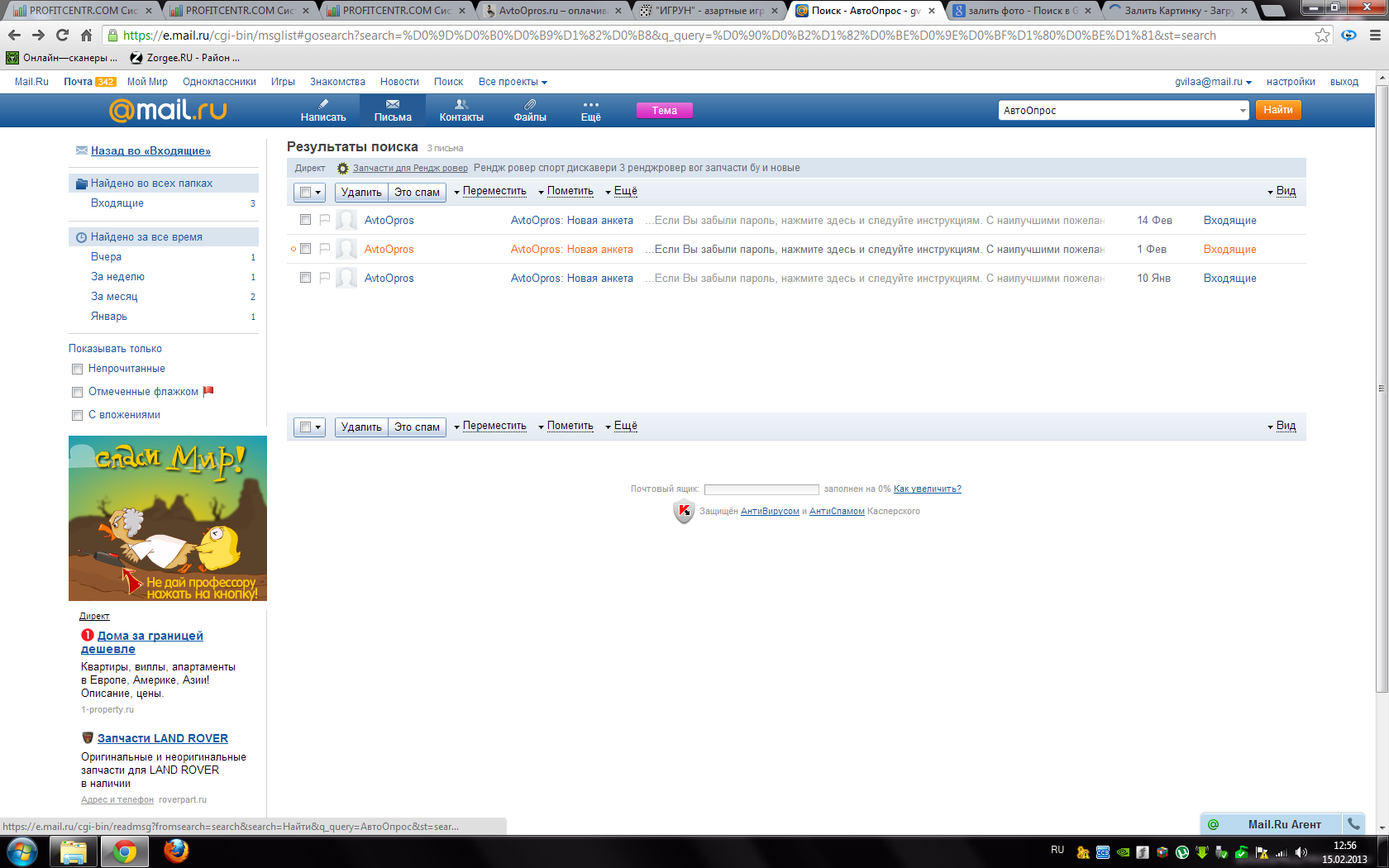
Task: Click the top Удалить button
Action: [x=361, y=193]
